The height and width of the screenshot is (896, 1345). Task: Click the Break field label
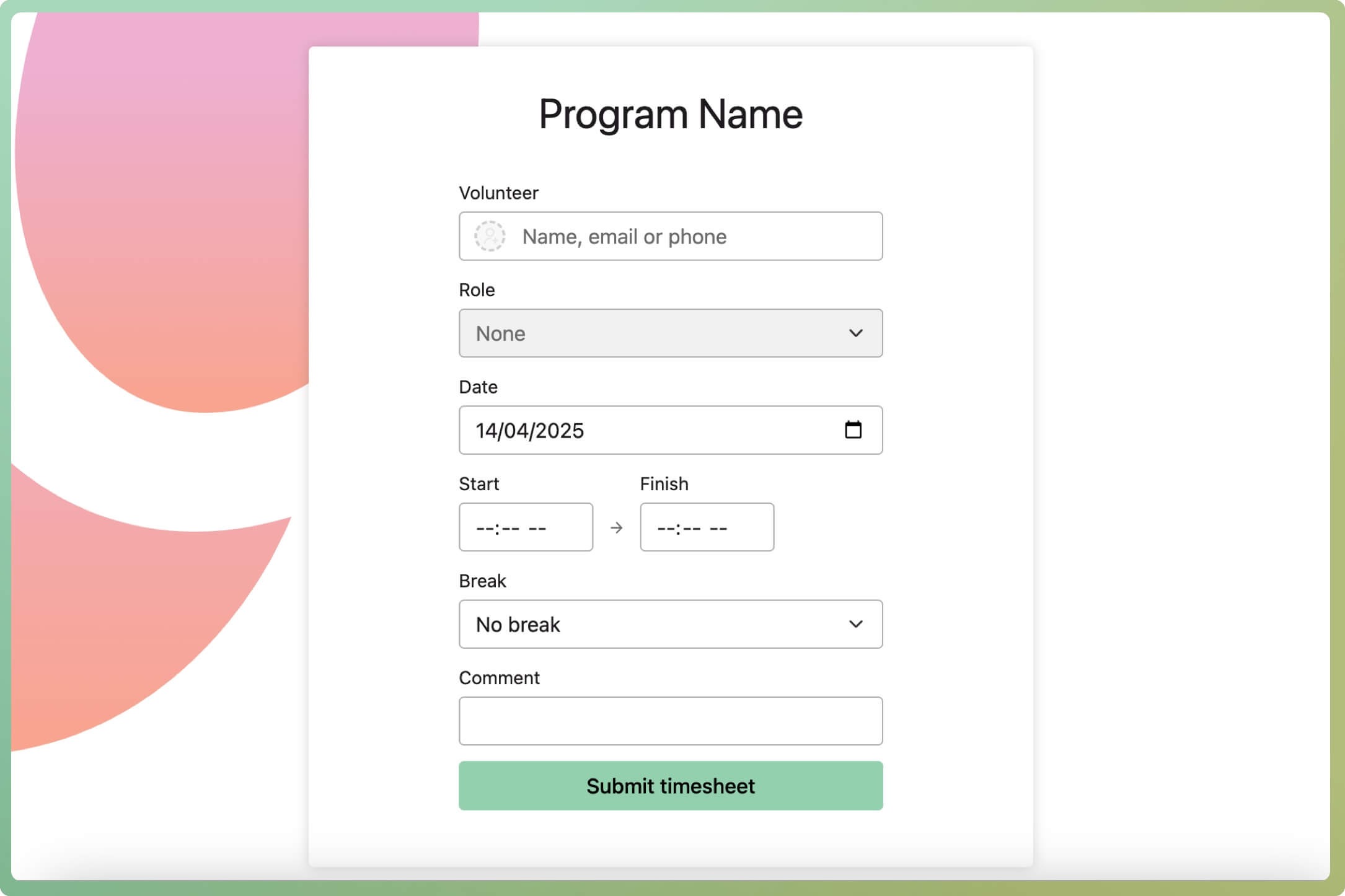point(482,581)
